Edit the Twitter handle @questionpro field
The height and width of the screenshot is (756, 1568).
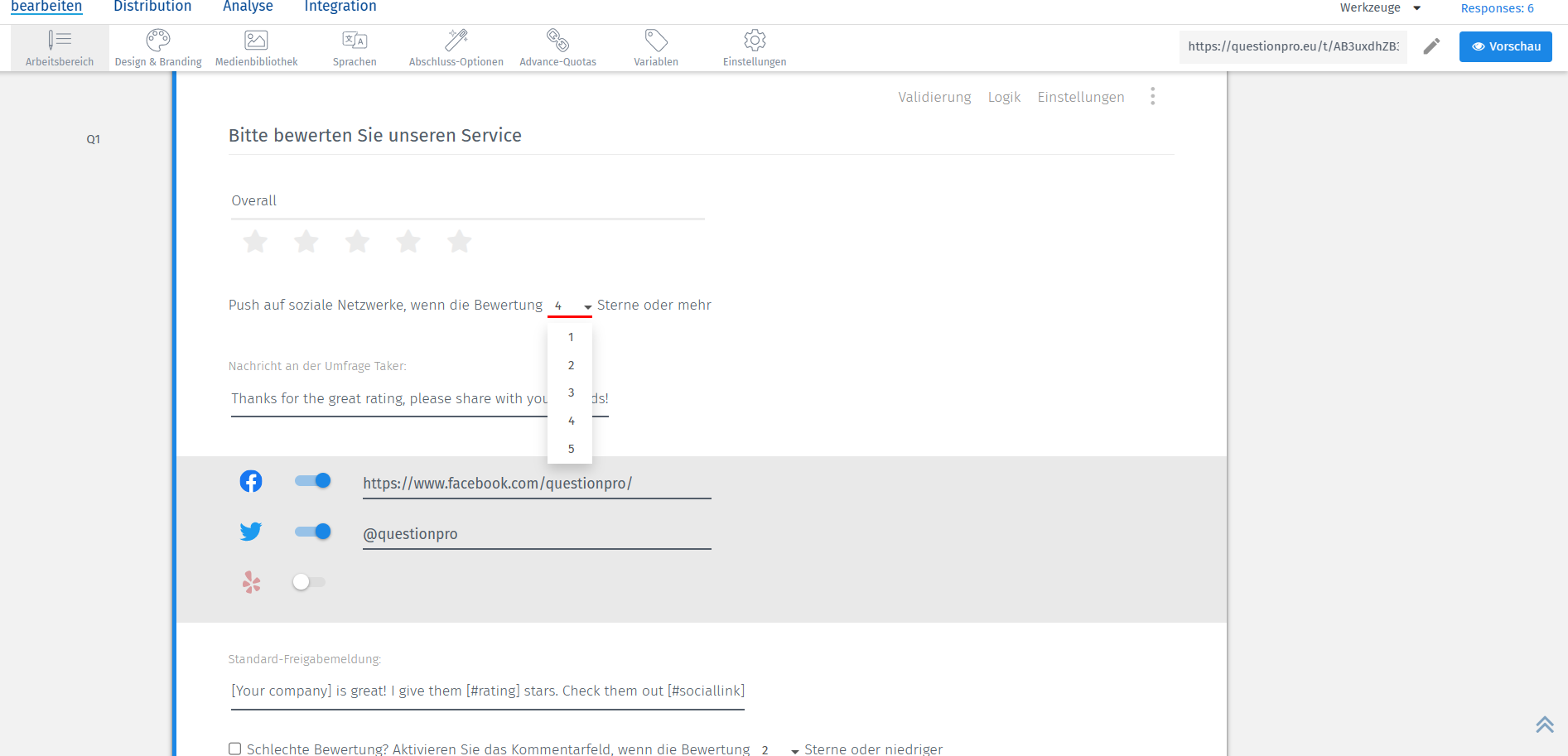click(537, 534)
